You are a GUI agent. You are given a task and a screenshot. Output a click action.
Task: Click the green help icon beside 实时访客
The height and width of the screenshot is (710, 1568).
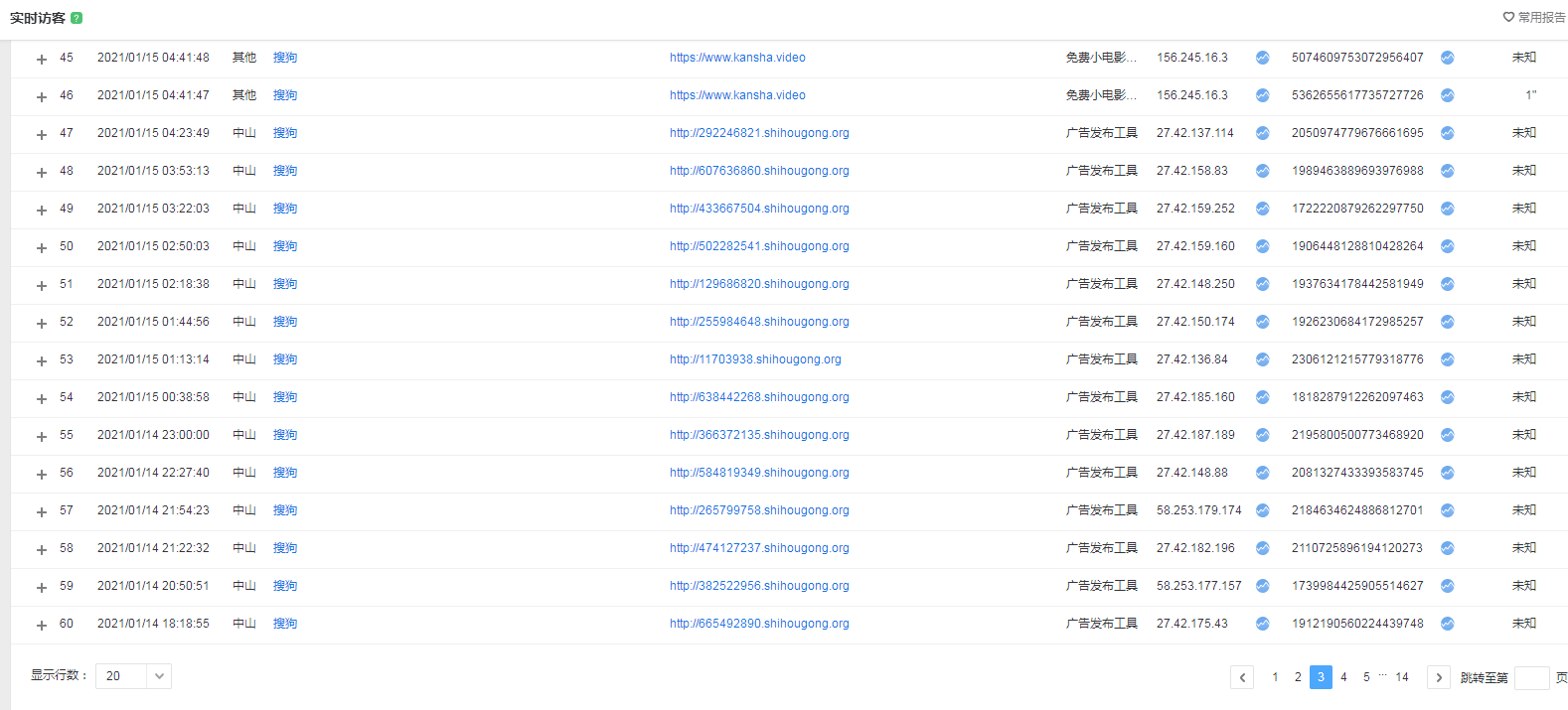pyautogui.click(x=77, y=18)
